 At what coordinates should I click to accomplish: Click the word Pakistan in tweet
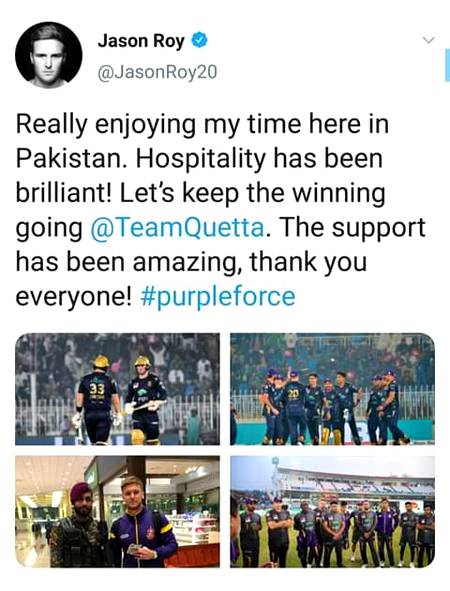[x=69, y=159]
